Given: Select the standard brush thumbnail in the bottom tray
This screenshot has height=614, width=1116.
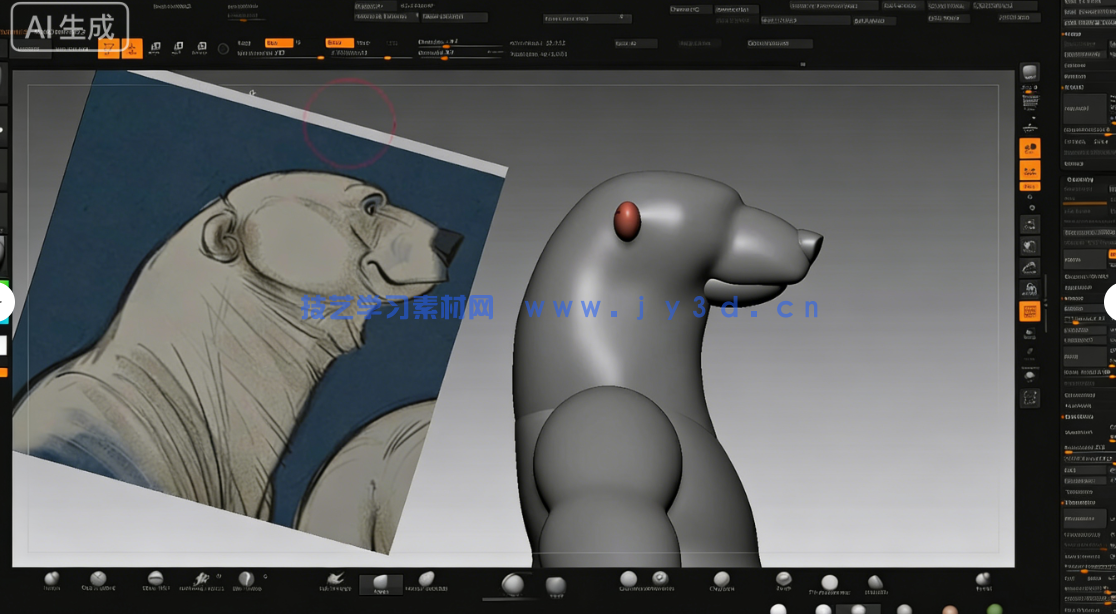Looking at the screenshot, I should click(52, 580).
